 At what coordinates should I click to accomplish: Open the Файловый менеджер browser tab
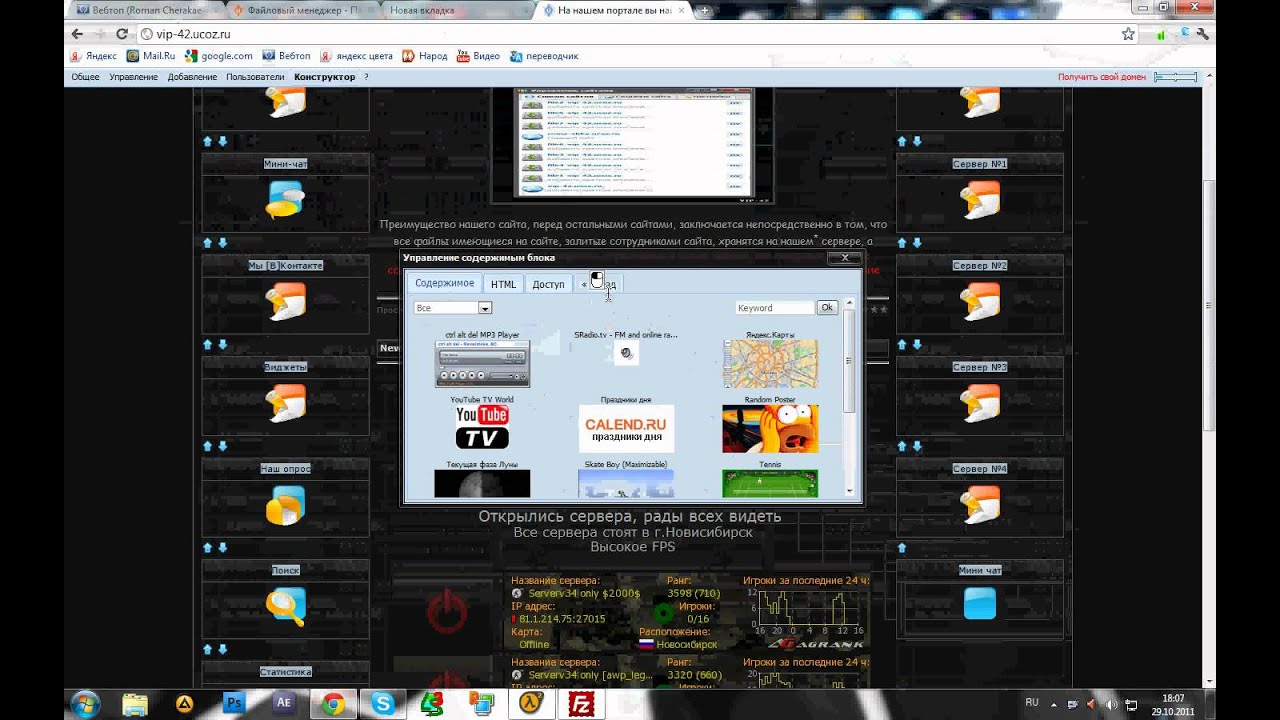pyautogui.click(x=303, y=11)
